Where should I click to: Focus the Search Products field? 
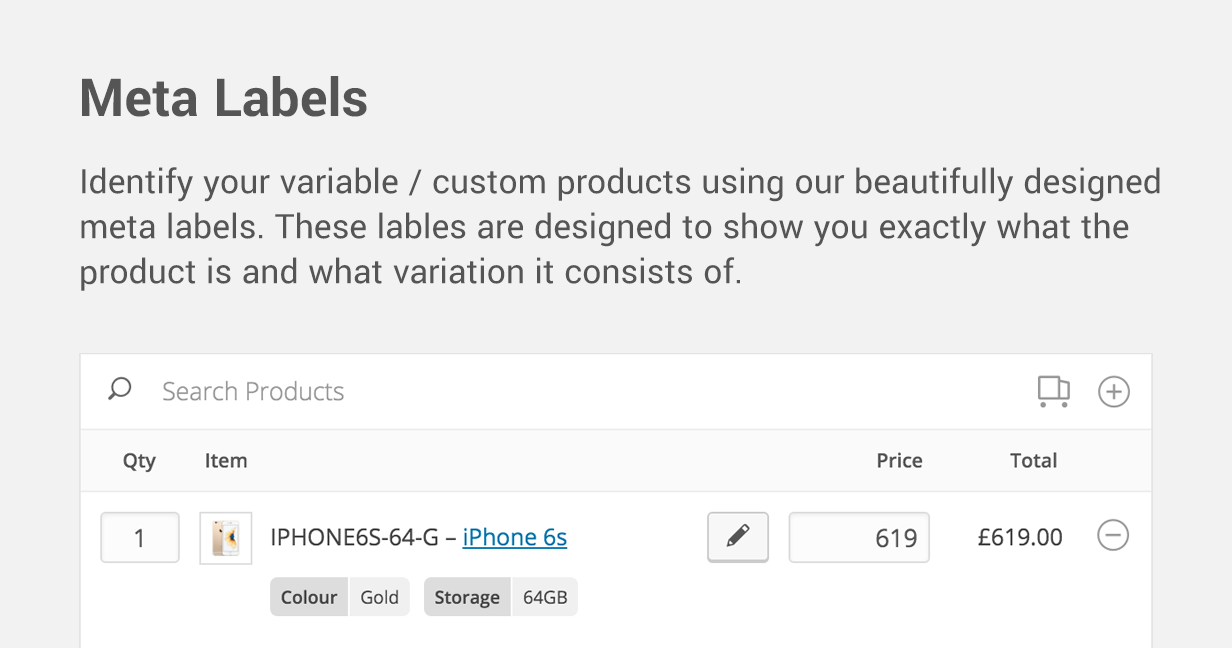590,391
